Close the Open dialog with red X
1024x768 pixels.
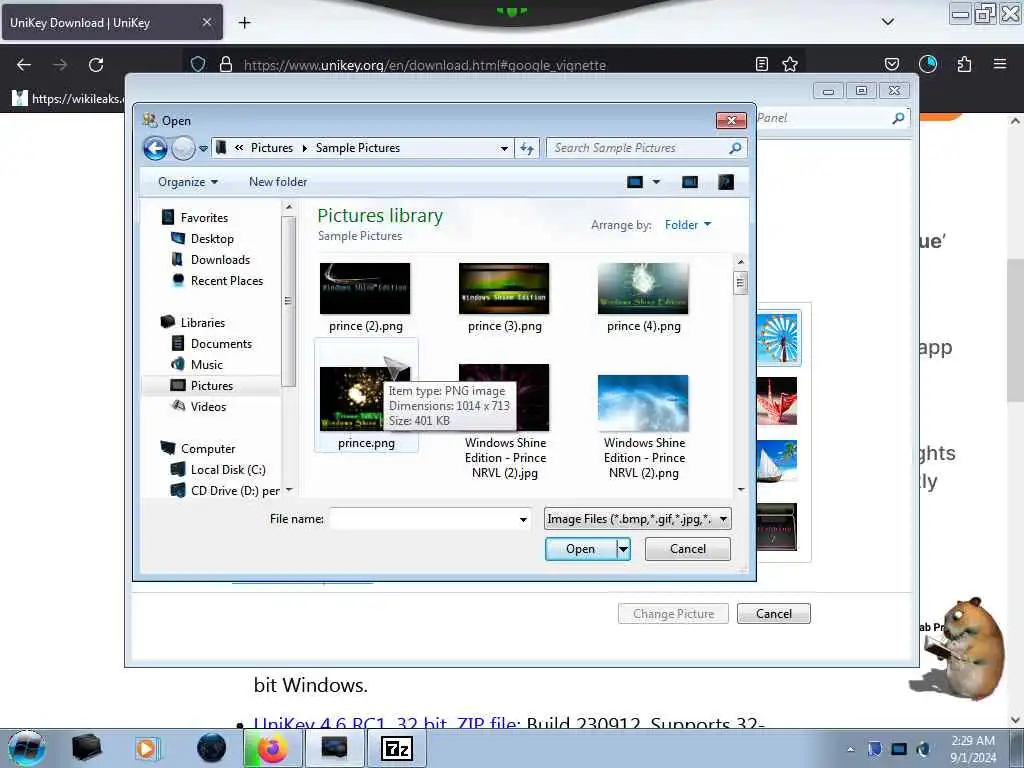click(x=731, y=120)
